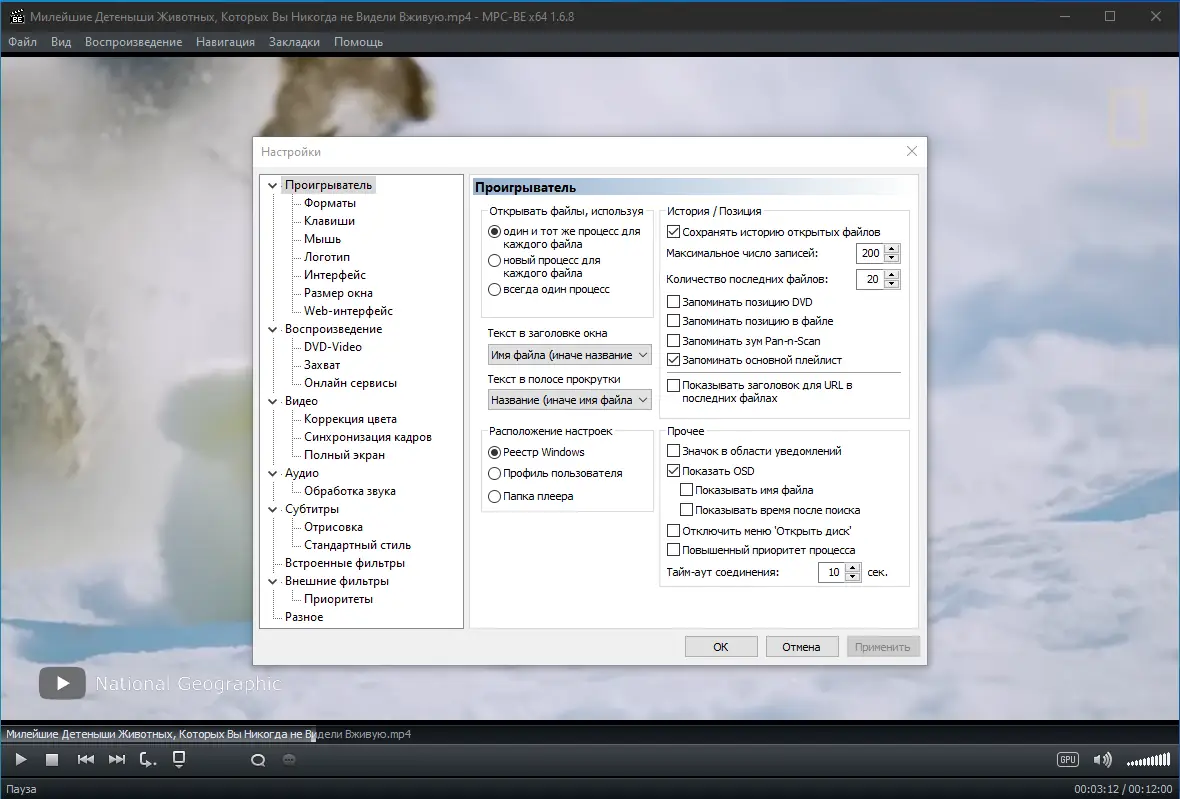The height and width of the screenshot is (799, 1180).
Task: Click the YouTube play logo overlay
Action: pyautogui.click(x=62, y=683)
